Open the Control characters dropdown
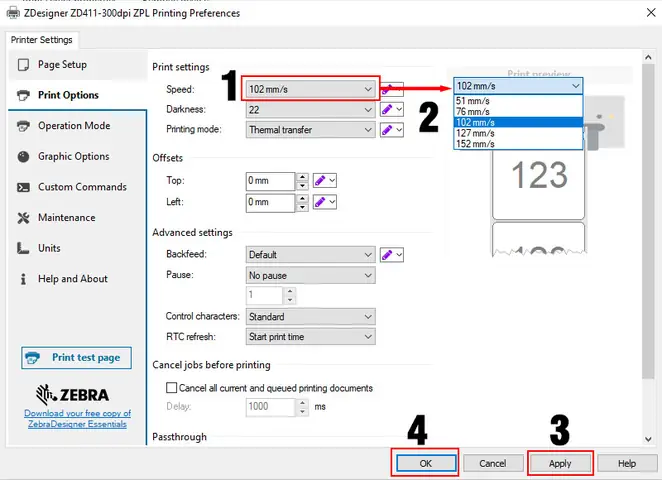Screen dimensions: 662x480 click(x=310, y=317)
